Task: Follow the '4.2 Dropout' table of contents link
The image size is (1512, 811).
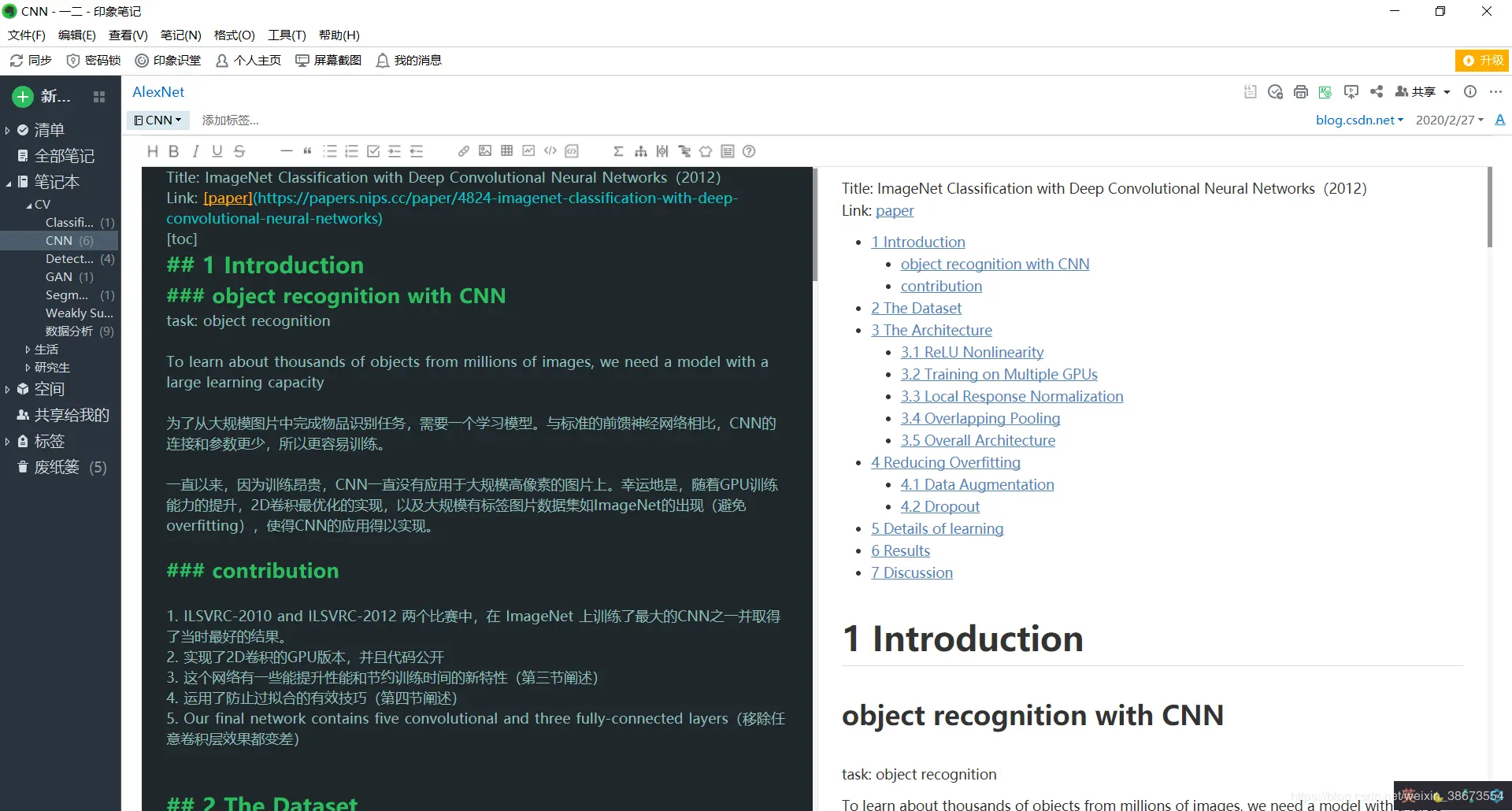Action: tap(940, 506)
